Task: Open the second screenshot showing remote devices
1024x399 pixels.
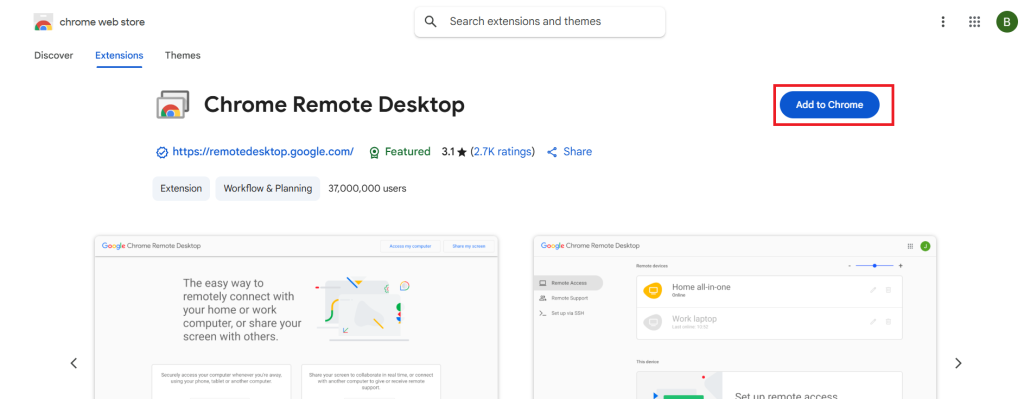Action: (x=735, y=317)
